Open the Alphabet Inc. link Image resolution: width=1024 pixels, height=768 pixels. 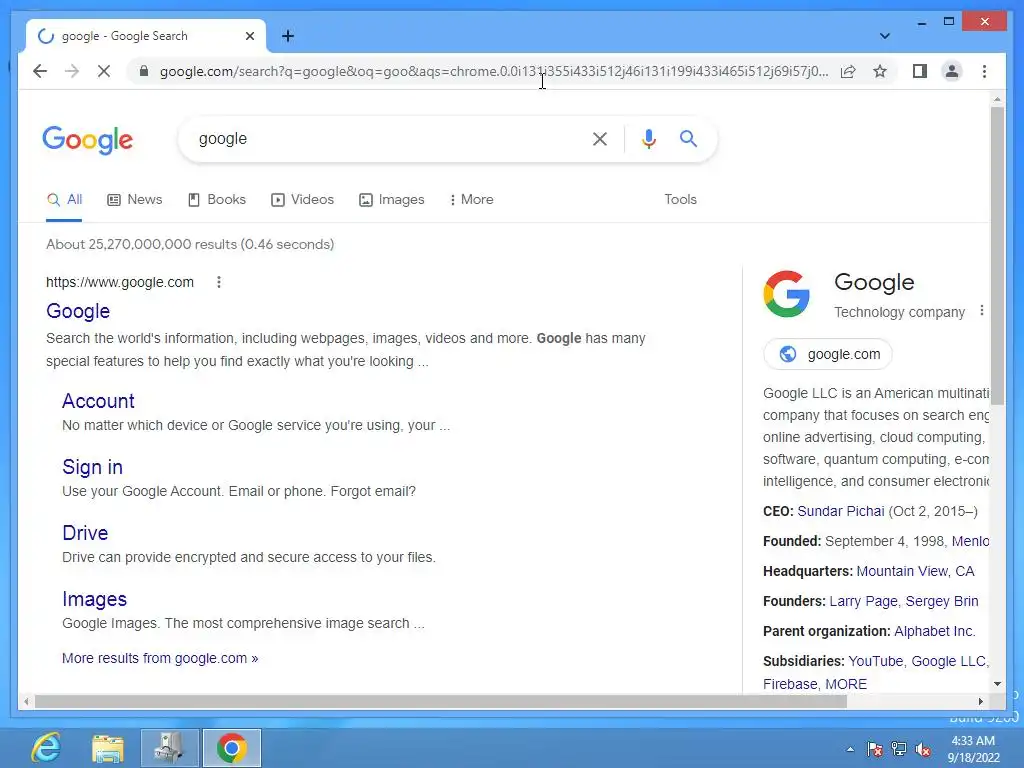click(935, 632)
